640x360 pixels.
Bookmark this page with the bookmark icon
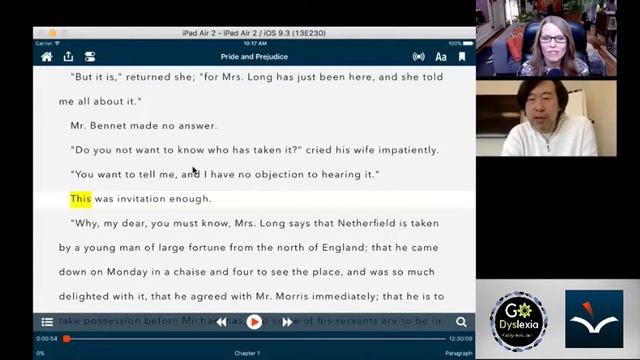(x=462, y=57)
